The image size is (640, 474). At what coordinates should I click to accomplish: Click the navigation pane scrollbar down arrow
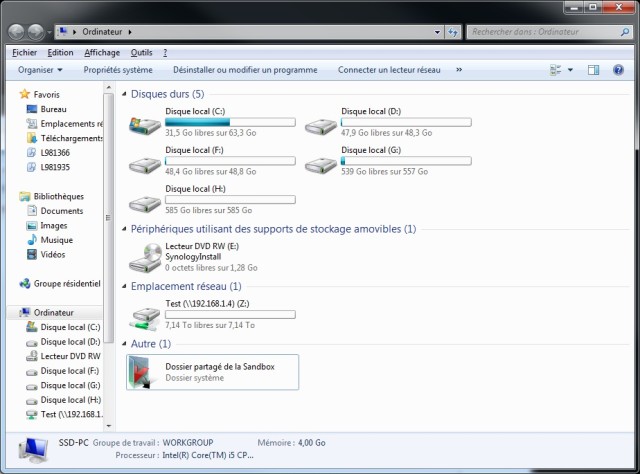pos(109,426)
